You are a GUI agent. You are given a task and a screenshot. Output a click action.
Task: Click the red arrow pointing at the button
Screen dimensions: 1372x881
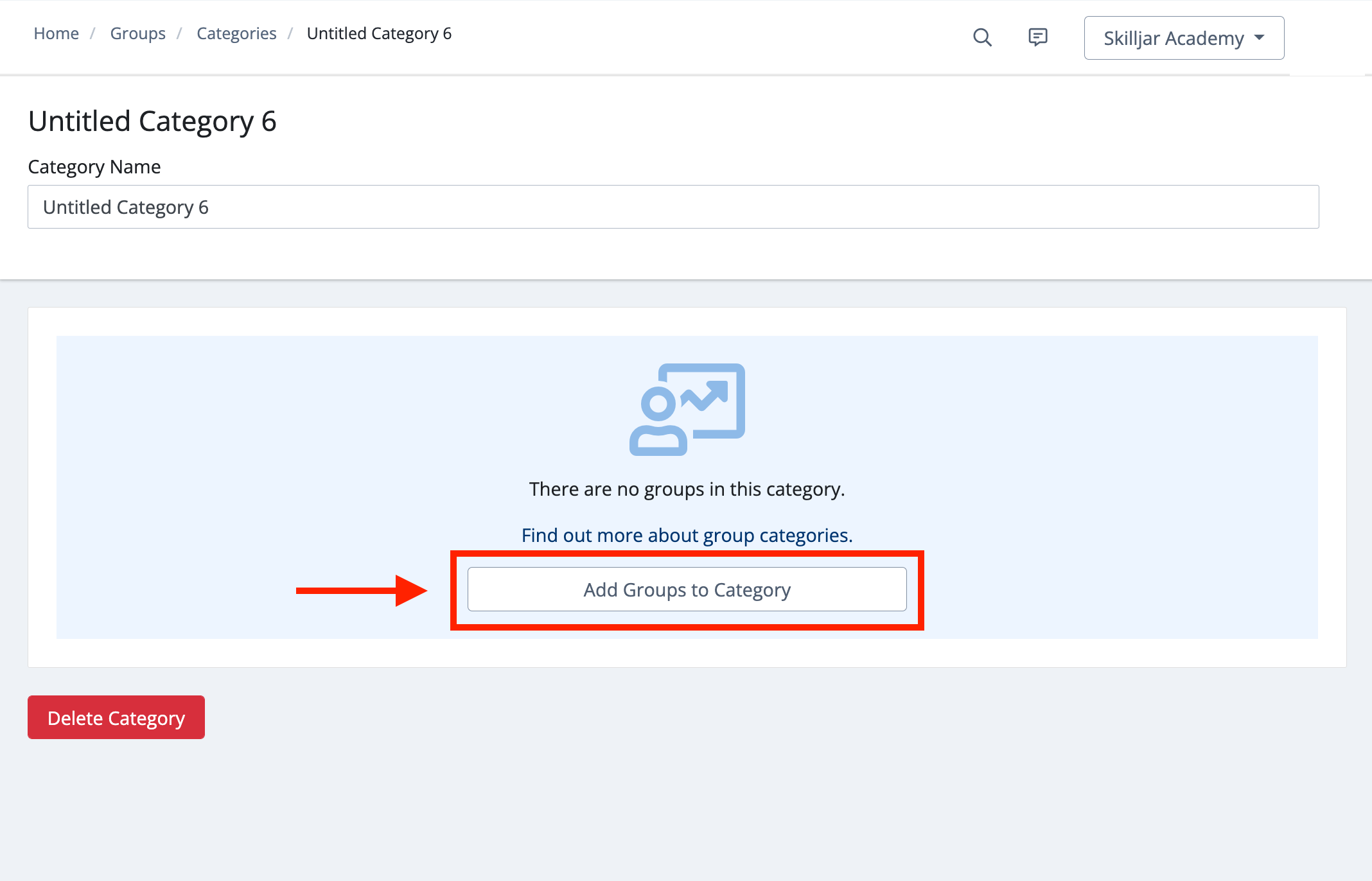click(x=361, y=590)
